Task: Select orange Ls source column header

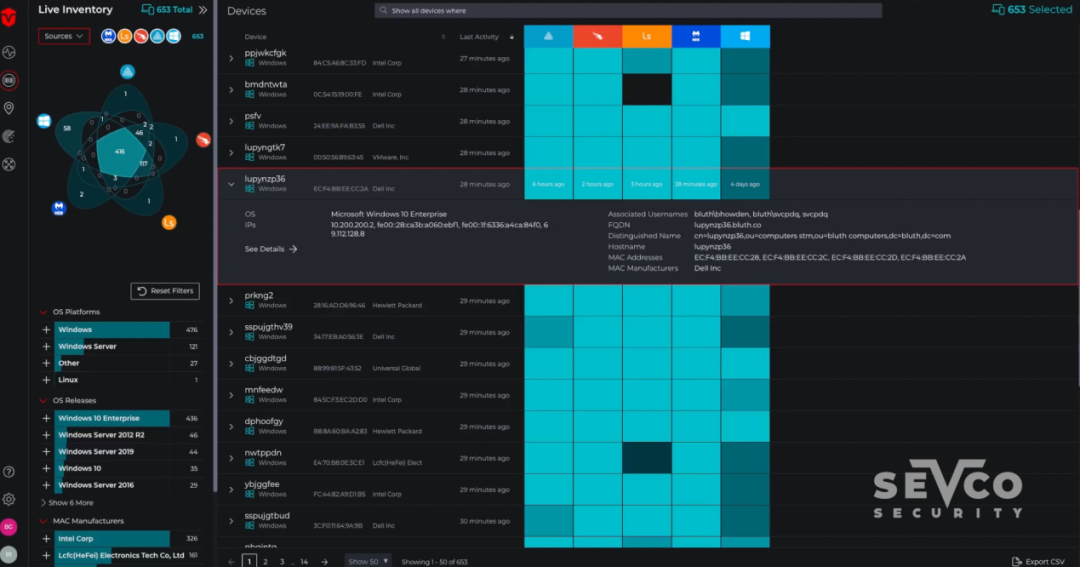Action: pyautogui.click(x=647, y=37)
